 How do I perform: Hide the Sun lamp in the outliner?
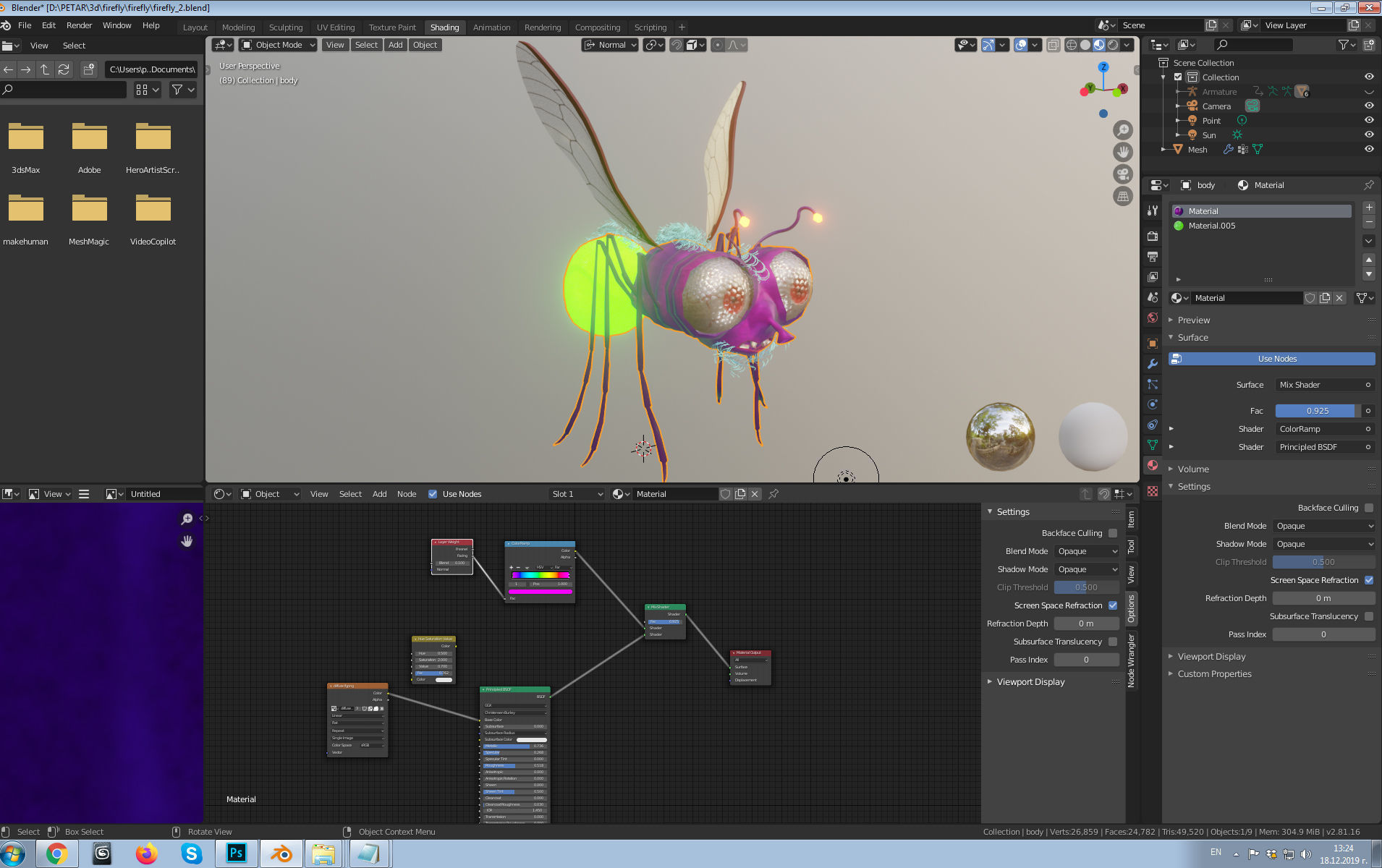click(x=1368, y=135)
